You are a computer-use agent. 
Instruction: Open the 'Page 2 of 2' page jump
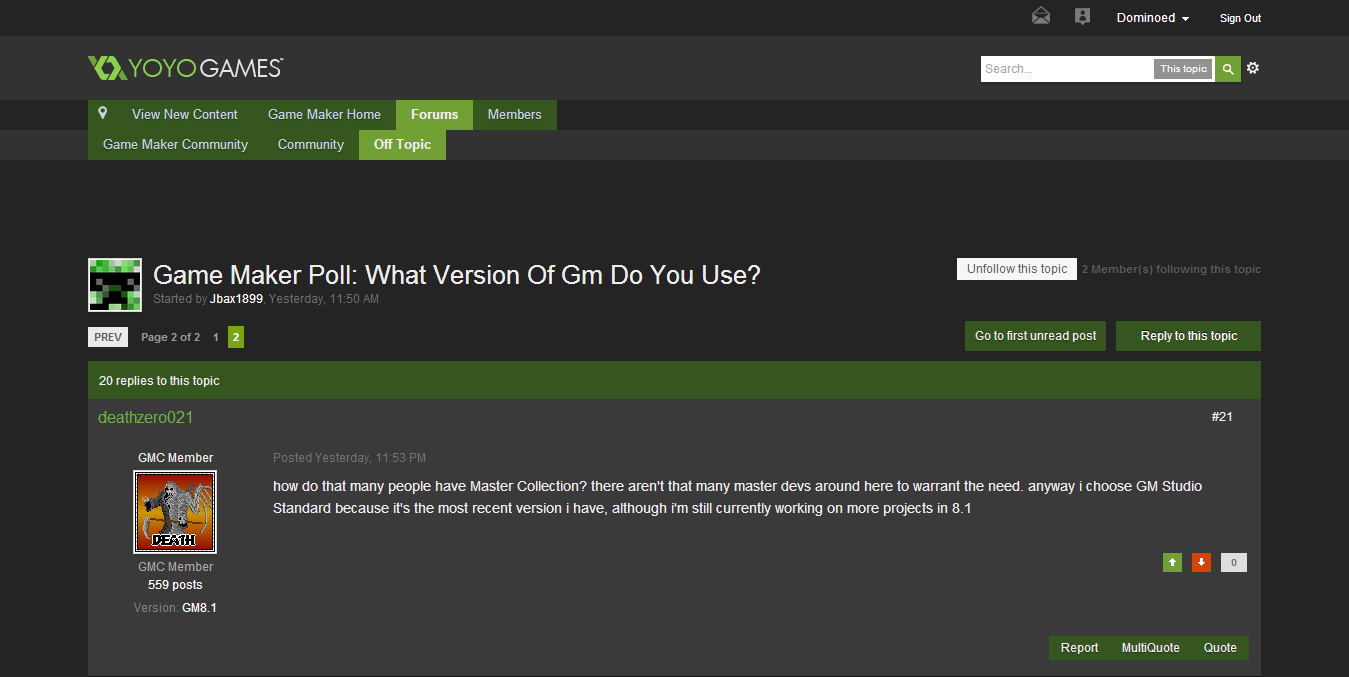[170, 337]
